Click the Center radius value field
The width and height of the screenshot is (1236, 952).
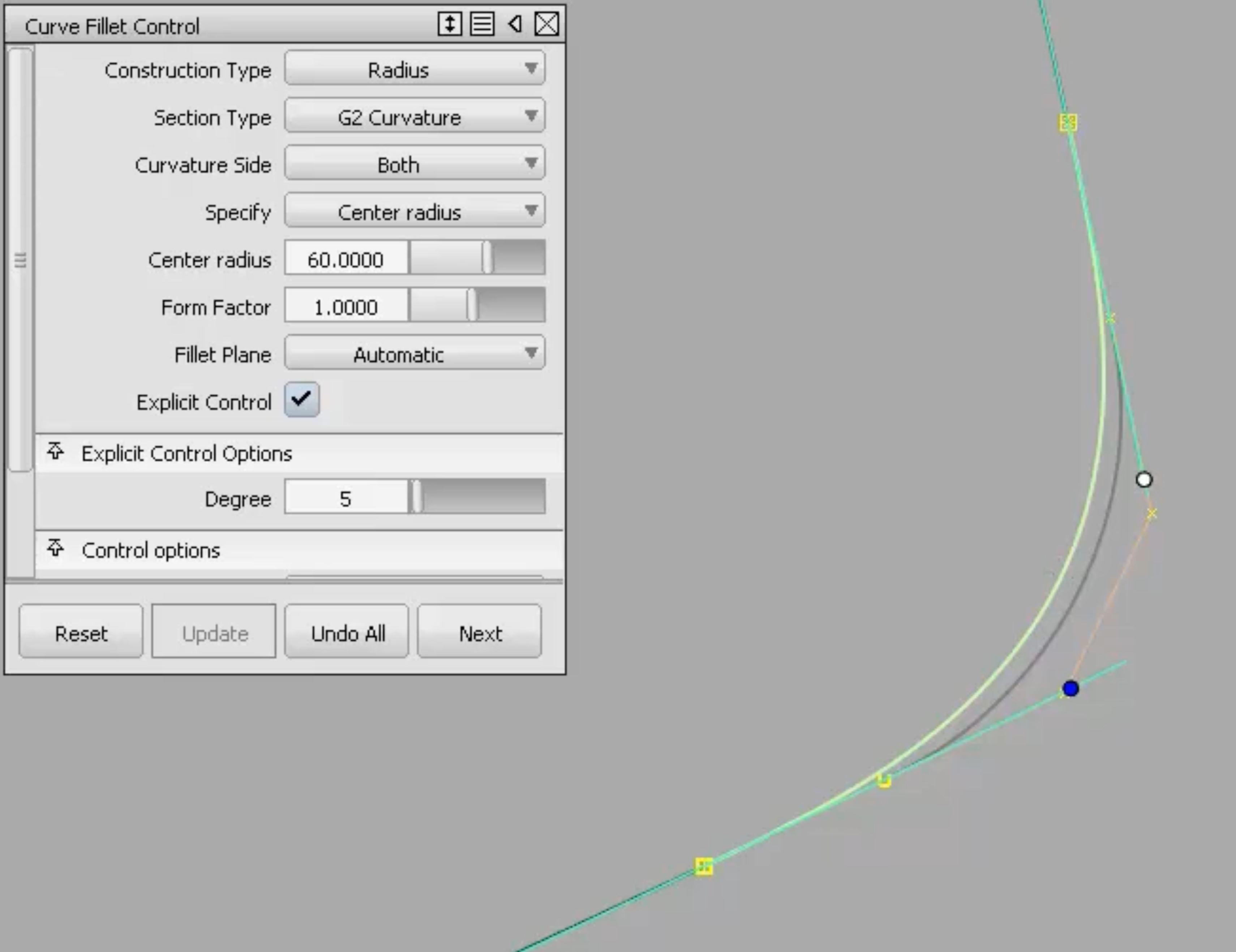click(345, 259)
